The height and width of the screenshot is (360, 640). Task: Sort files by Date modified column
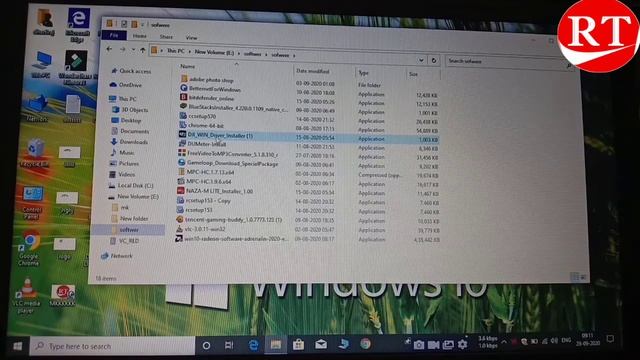point(313,71)
